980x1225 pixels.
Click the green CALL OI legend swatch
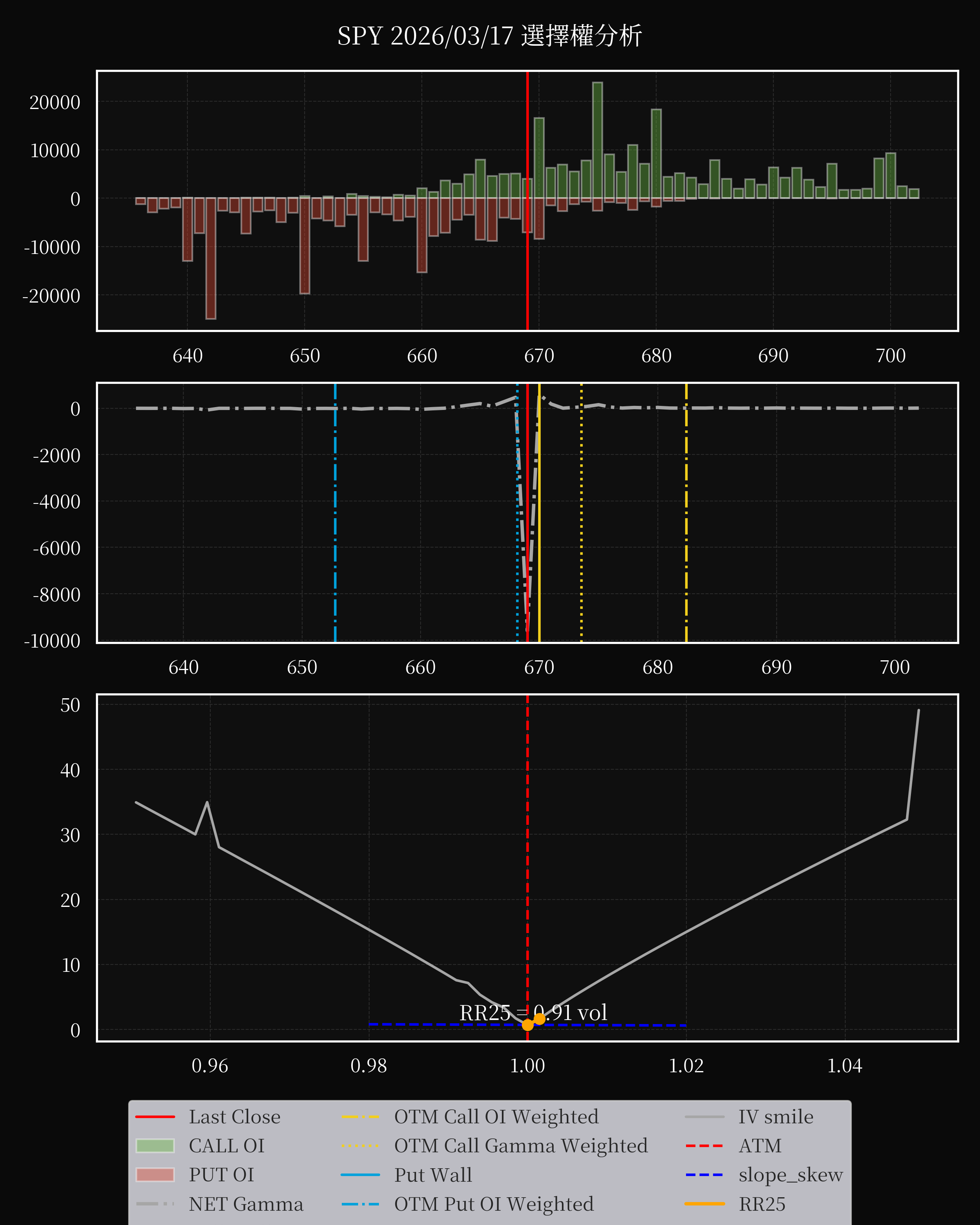tap(155, 1145)
